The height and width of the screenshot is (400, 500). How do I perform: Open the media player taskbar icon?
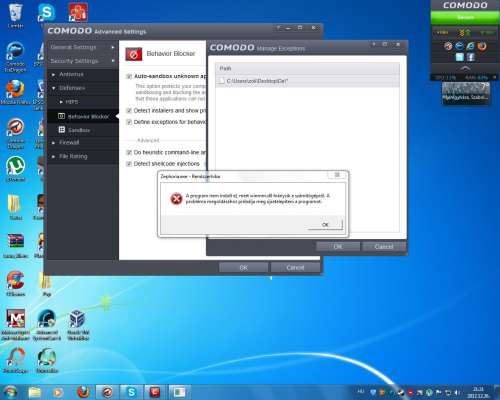tap(58, 392)
